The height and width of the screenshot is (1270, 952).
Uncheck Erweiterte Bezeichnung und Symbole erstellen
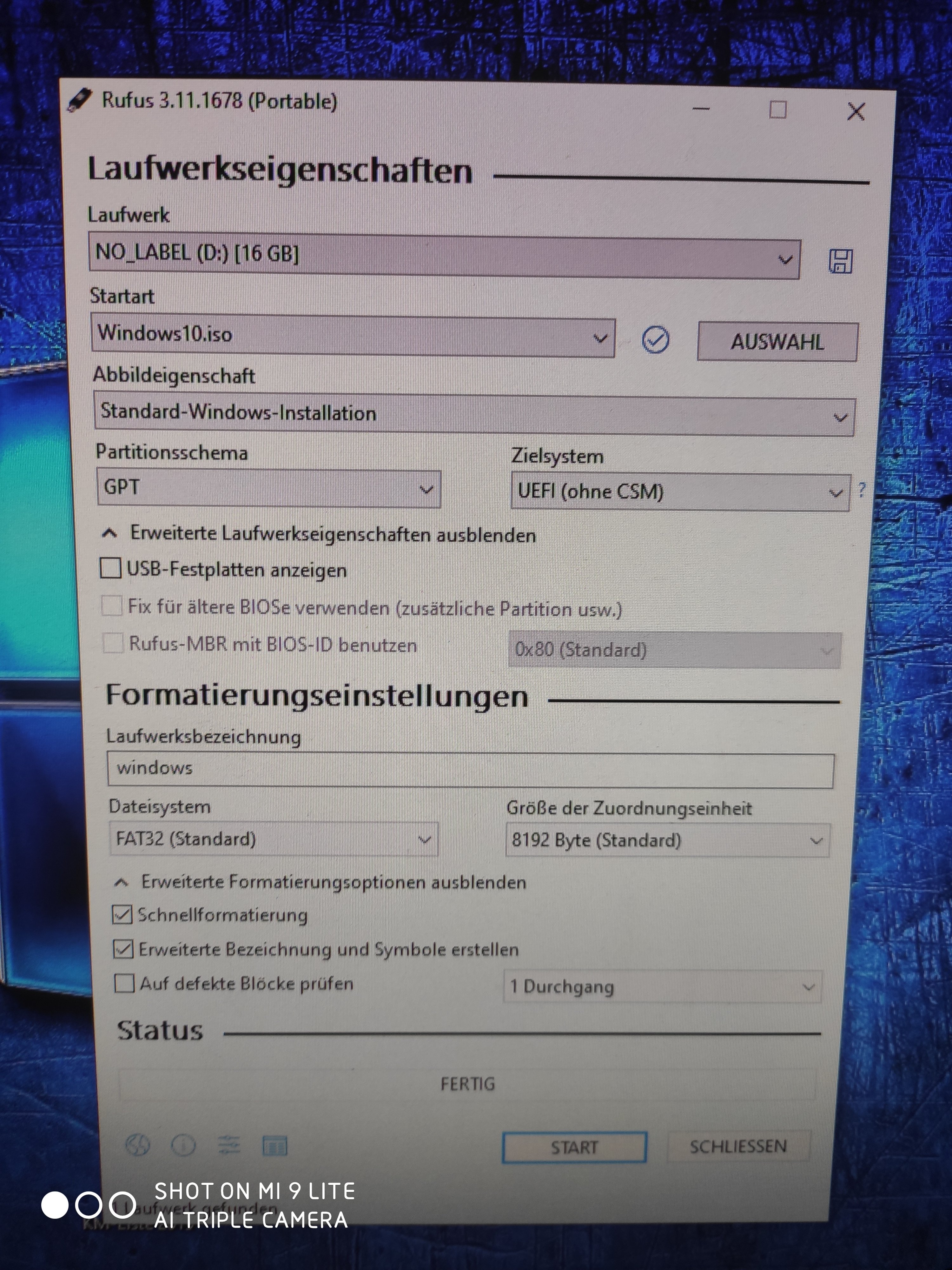123,948
